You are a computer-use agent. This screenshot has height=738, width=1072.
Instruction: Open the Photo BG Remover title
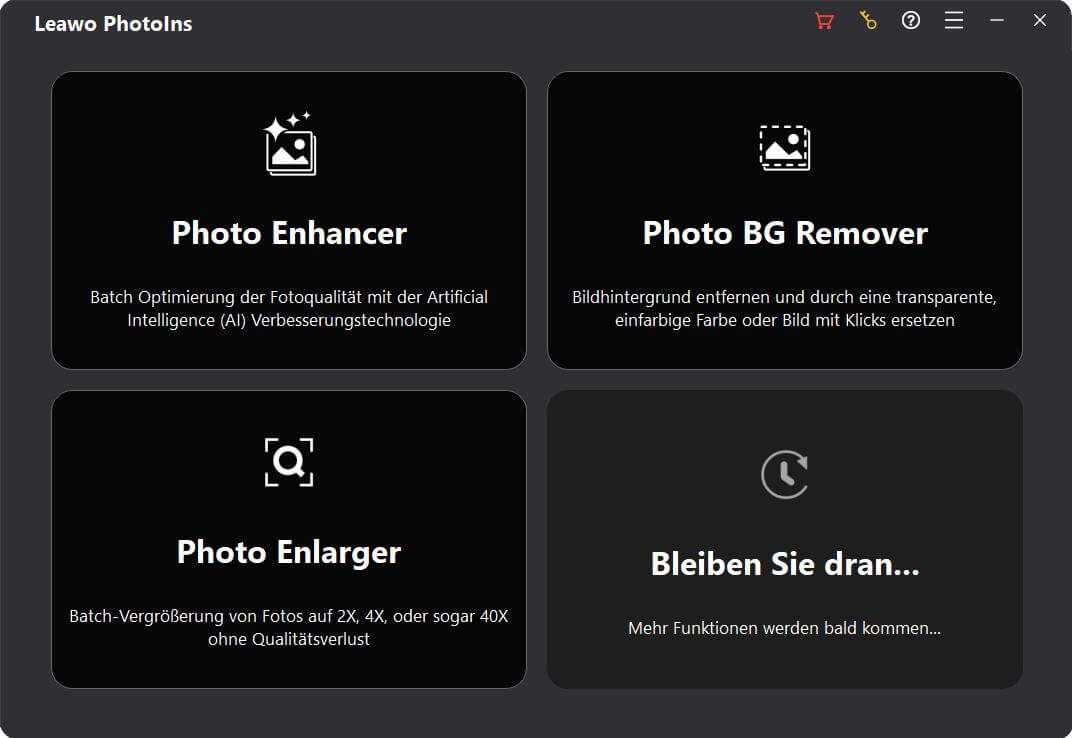(785, 233)
